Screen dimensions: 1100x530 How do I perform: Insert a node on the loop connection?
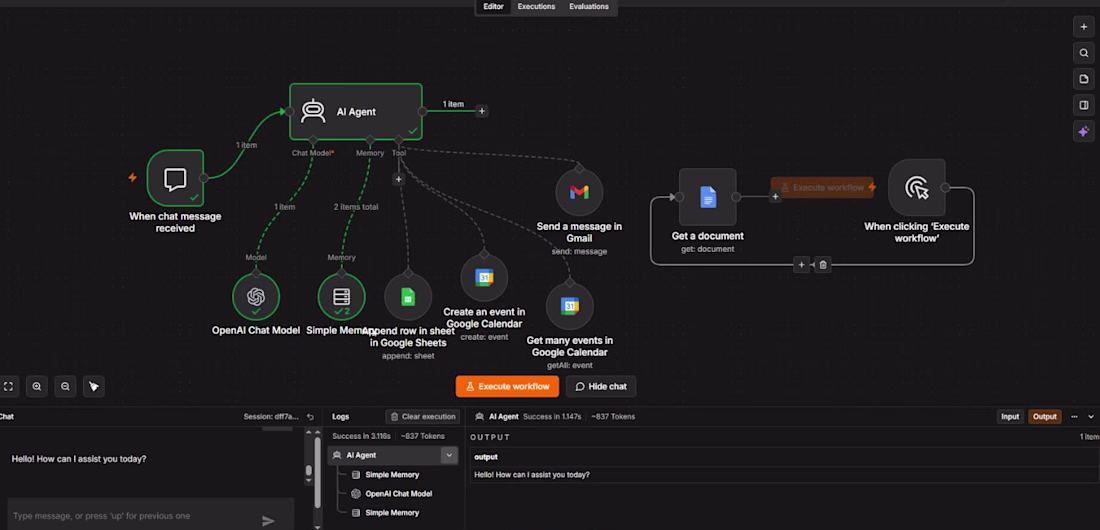point(801,265)
